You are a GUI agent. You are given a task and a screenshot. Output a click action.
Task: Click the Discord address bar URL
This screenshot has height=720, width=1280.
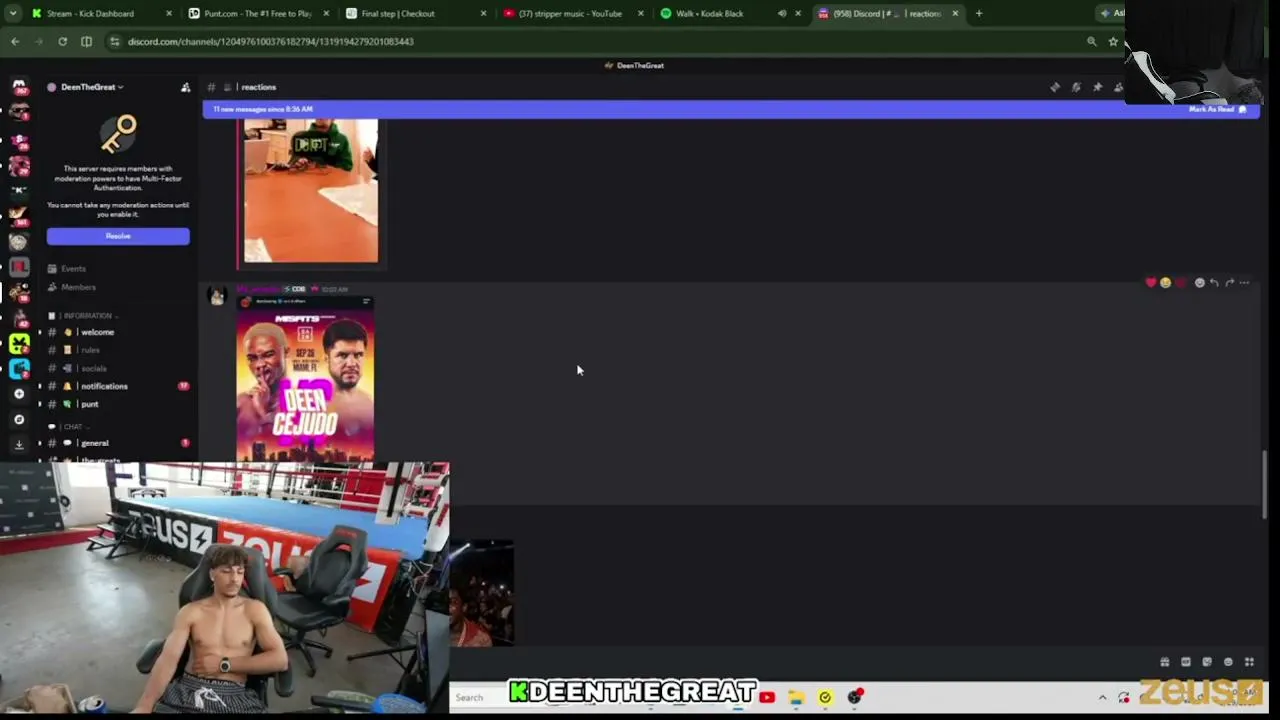[x=270, y=41]
